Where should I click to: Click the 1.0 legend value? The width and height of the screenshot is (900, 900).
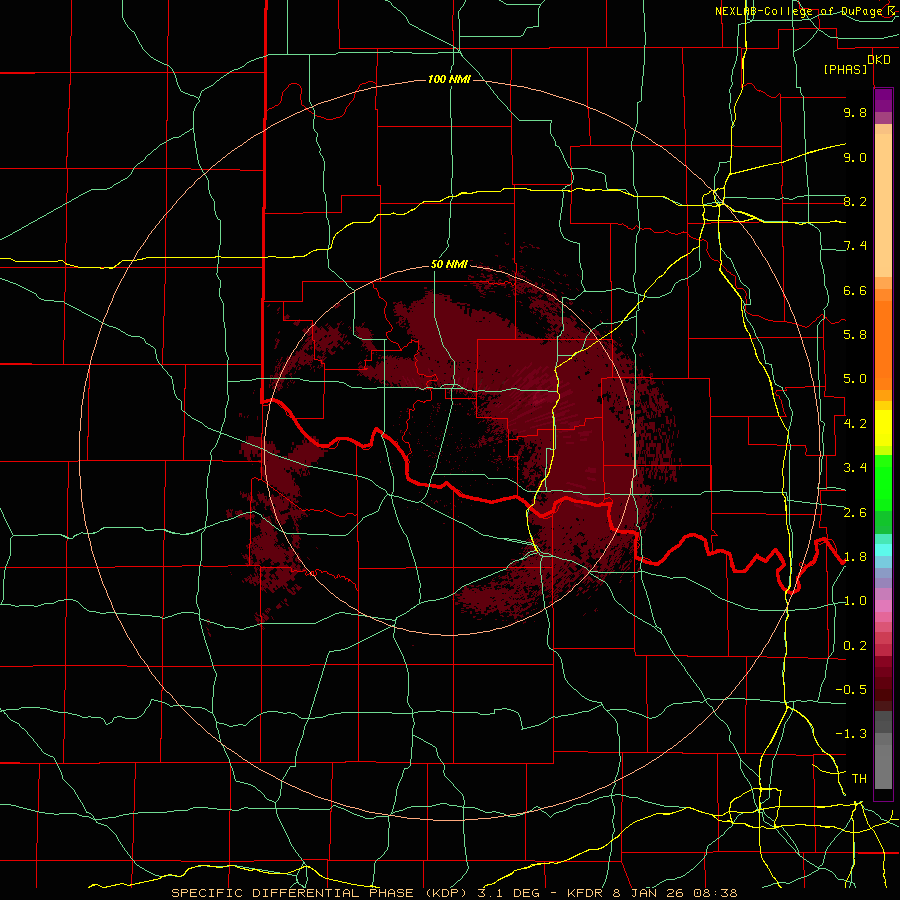click(x=855, y=601)
